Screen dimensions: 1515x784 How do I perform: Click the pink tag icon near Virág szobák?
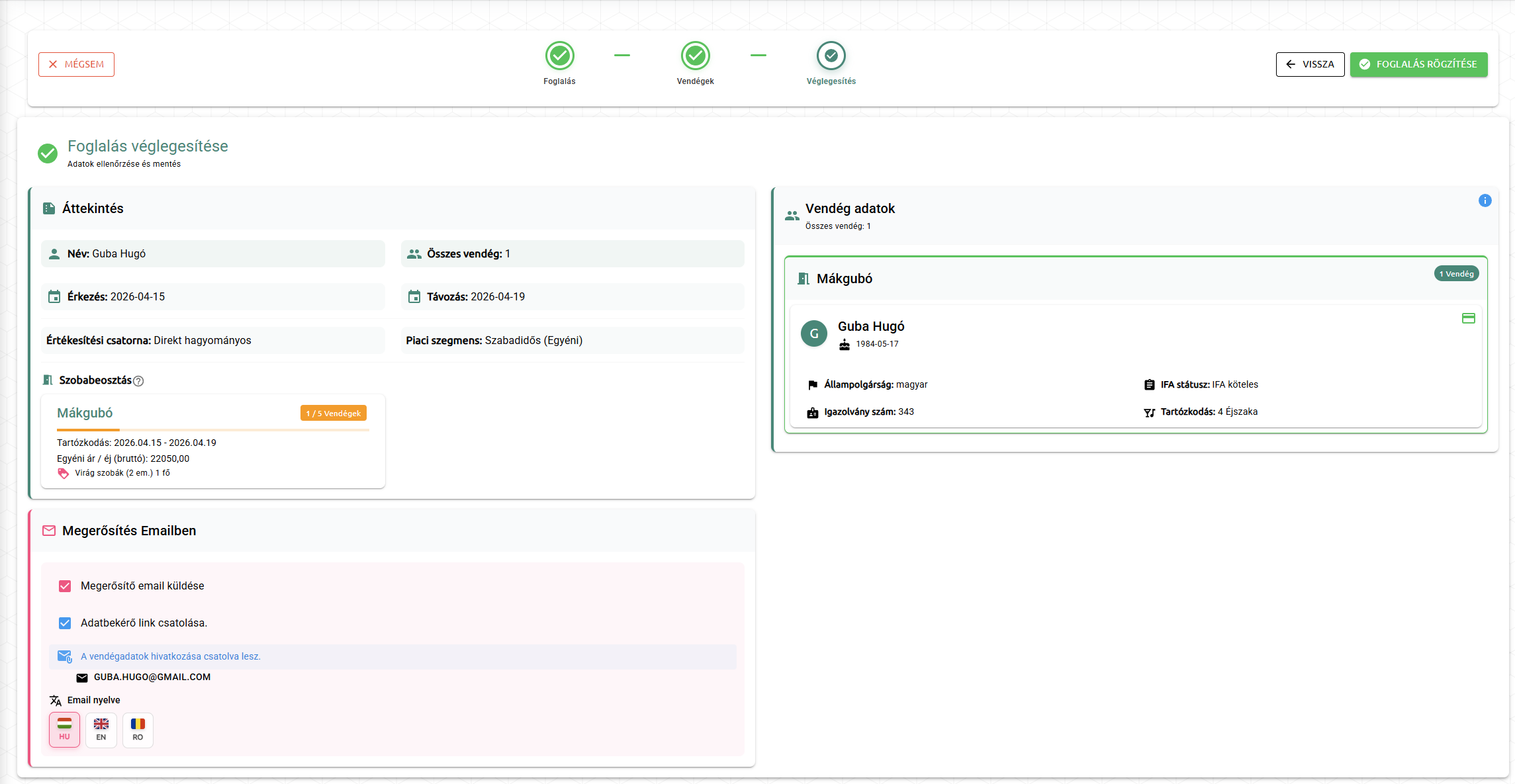pos(63,473)
